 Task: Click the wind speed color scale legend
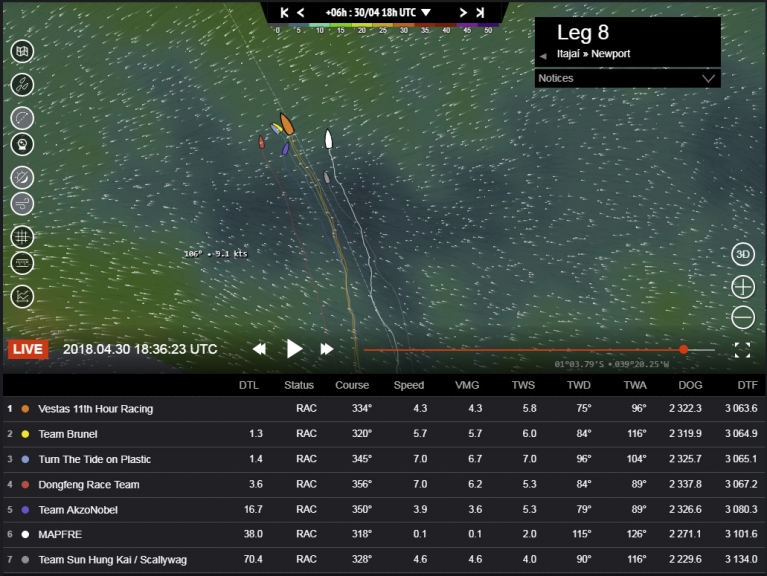384,28
